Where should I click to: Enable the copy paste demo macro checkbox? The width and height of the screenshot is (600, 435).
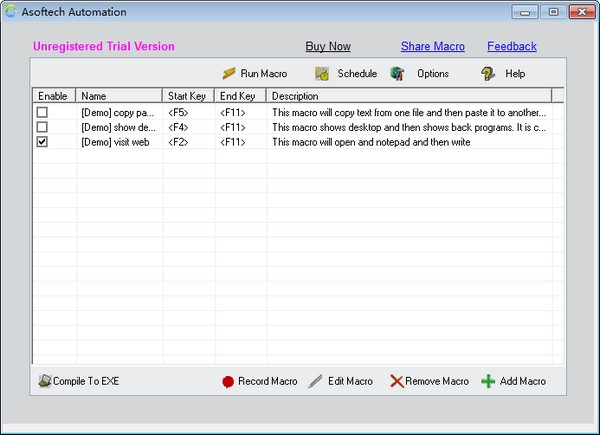coord(41,113)
